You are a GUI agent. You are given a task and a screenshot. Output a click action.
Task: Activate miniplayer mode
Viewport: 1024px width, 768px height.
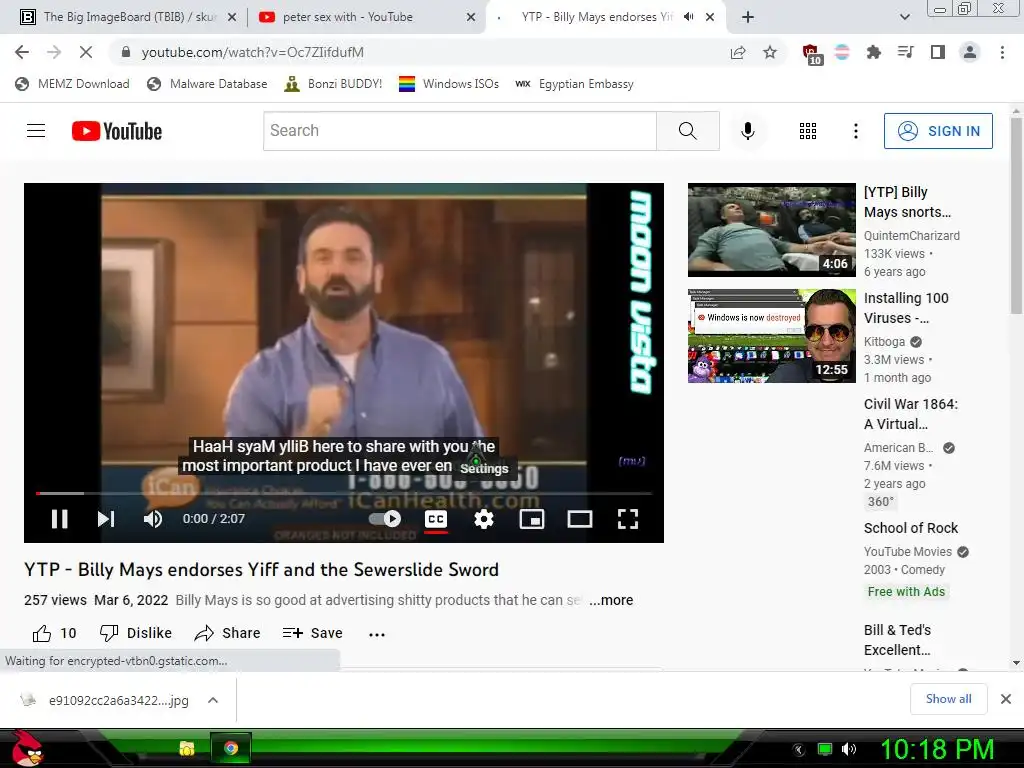(532, 519)
